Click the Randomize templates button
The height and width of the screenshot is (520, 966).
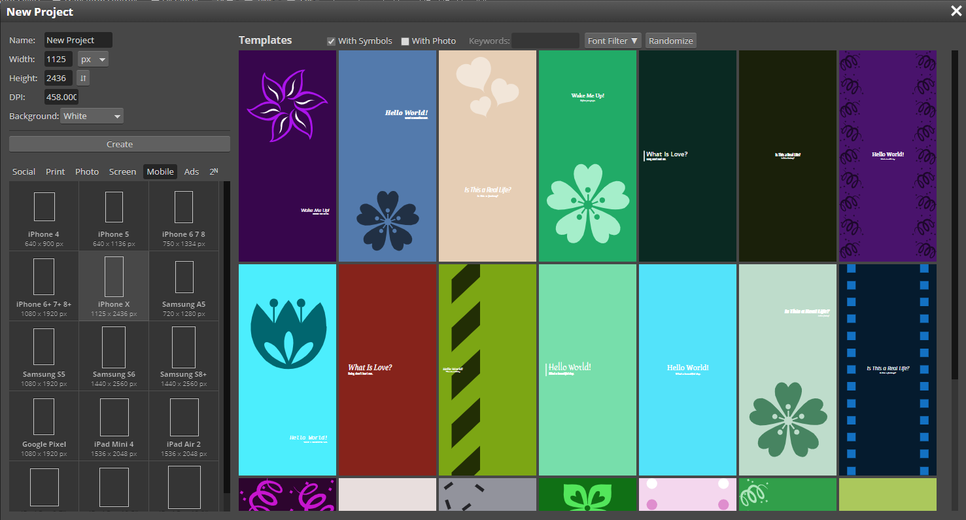[670, 41]
